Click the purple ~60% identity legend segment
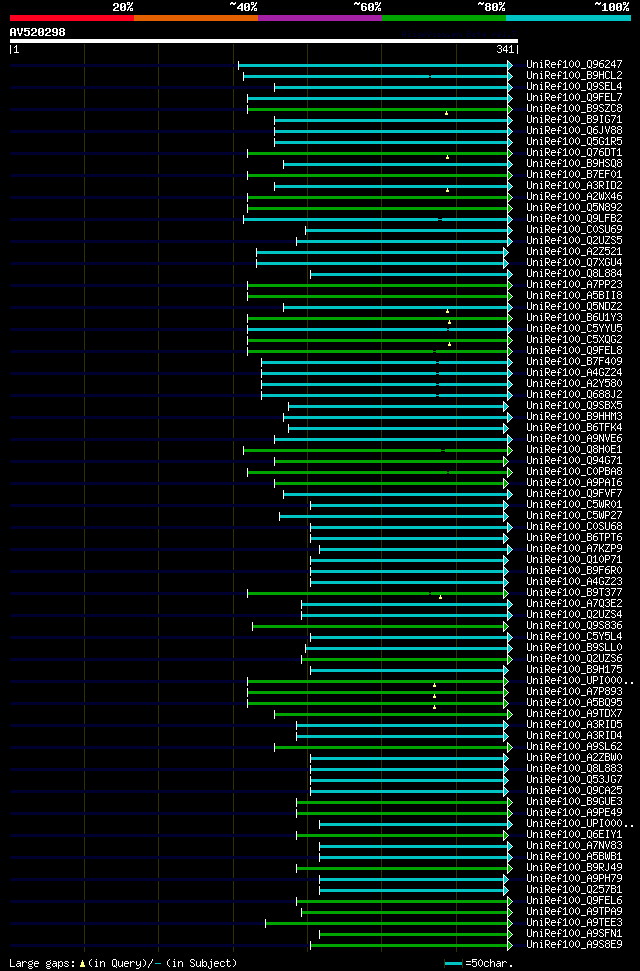640x971 pixels. [x=320, y=18]
